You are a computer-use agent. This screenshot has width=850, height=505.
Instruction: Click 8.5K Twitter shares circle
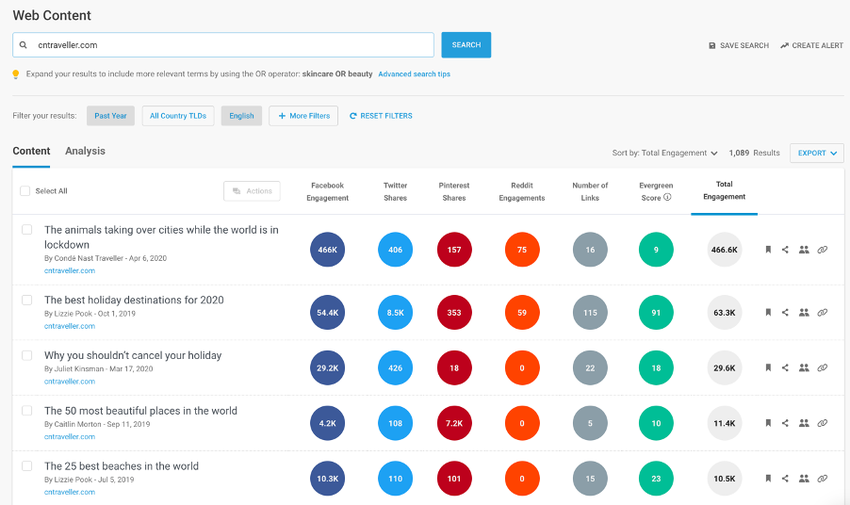click(x=395, y=313)
